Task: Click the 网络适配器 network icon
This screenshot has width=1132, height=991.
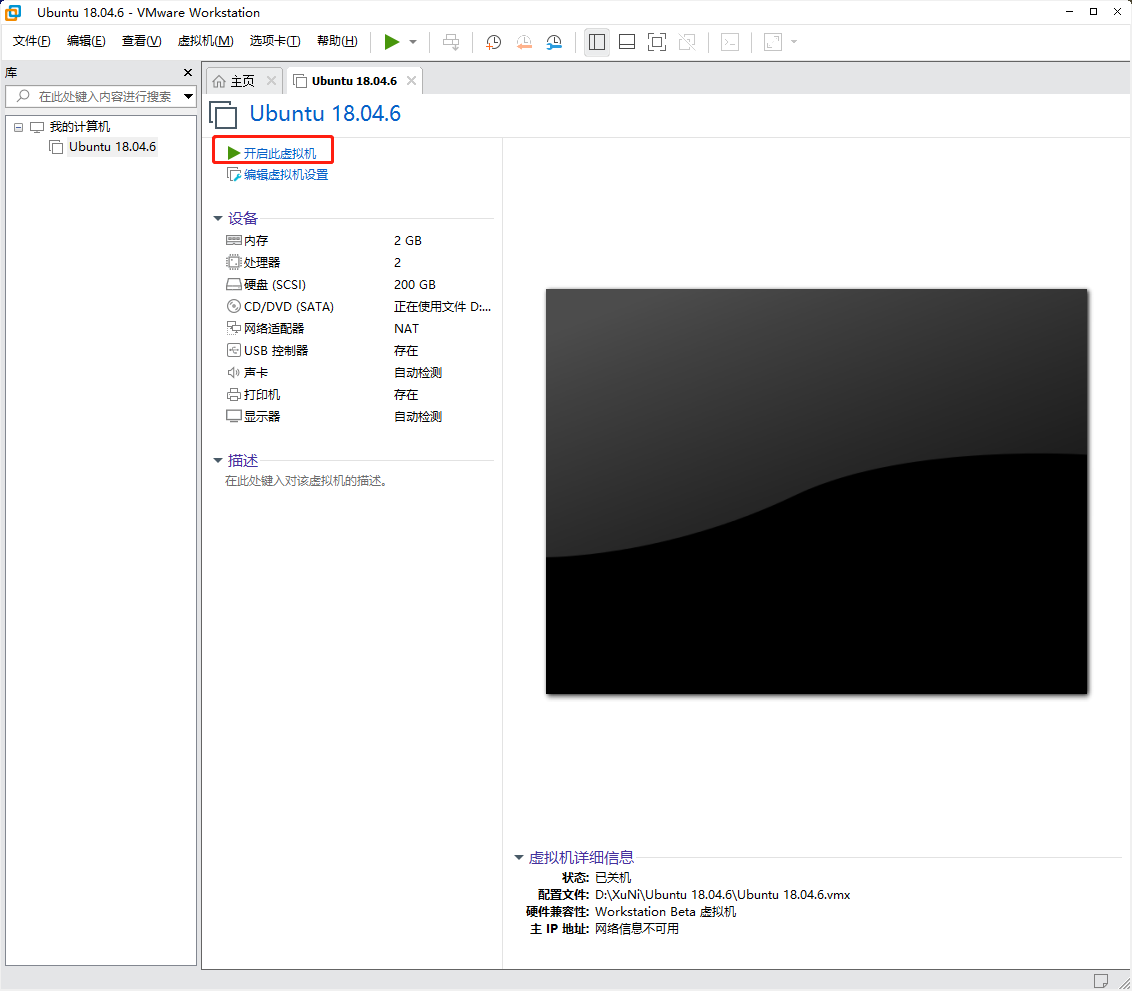Action: point(233,328)
